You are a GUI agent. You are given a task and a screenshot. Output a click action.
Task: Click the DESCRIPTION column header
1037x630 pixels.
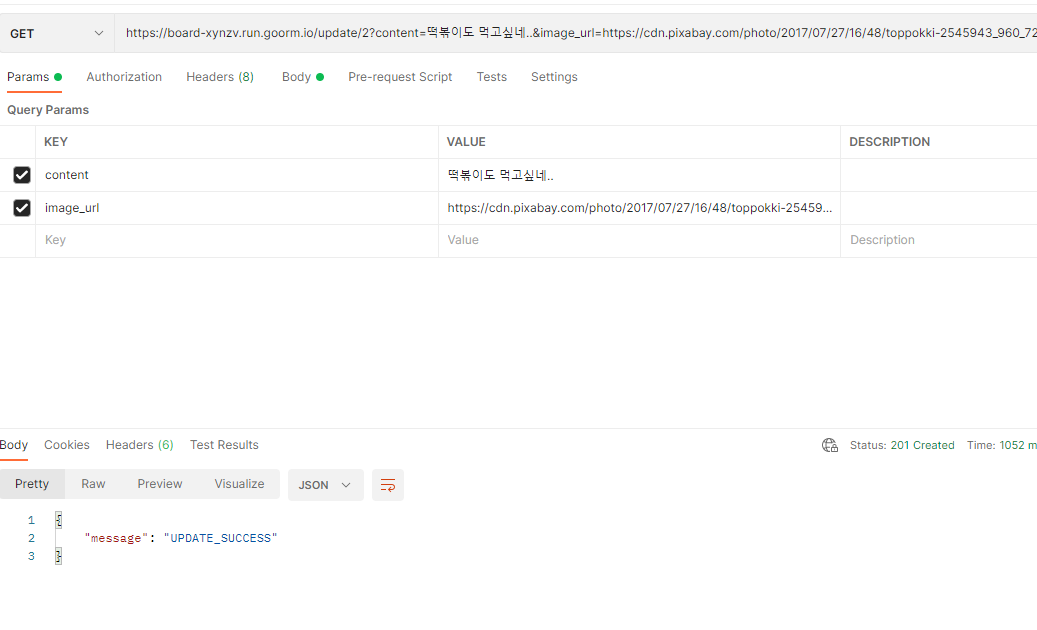pyautogui.click(x=890, y=141)
